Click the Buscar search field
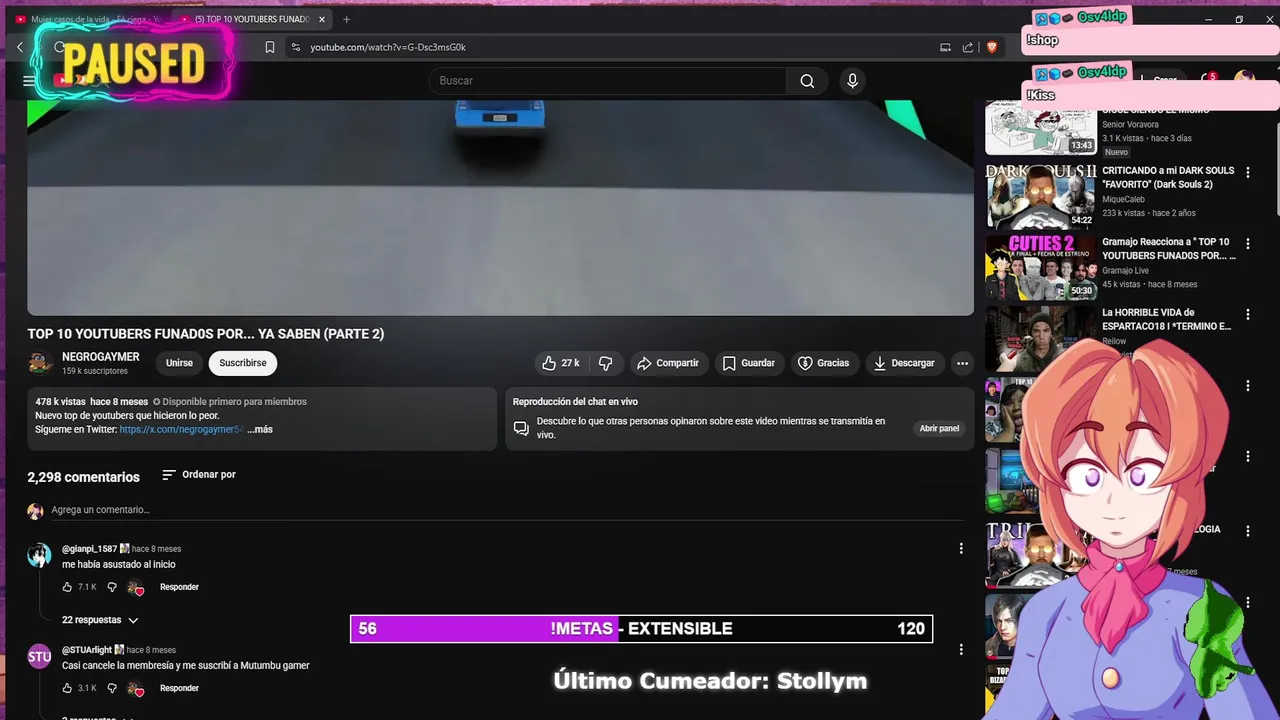Image resolution: width=1280 pixels, height=720 pixels. pos(608,81)
